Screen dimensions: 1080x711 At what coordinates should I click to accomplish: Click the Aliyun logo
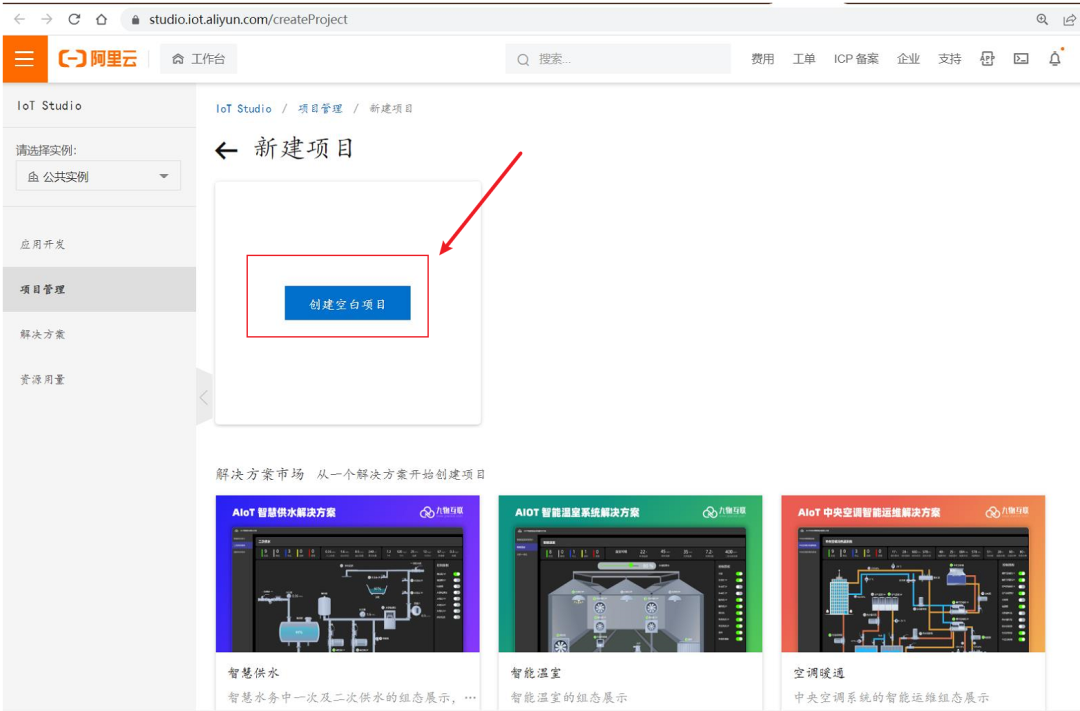[98, 59]
